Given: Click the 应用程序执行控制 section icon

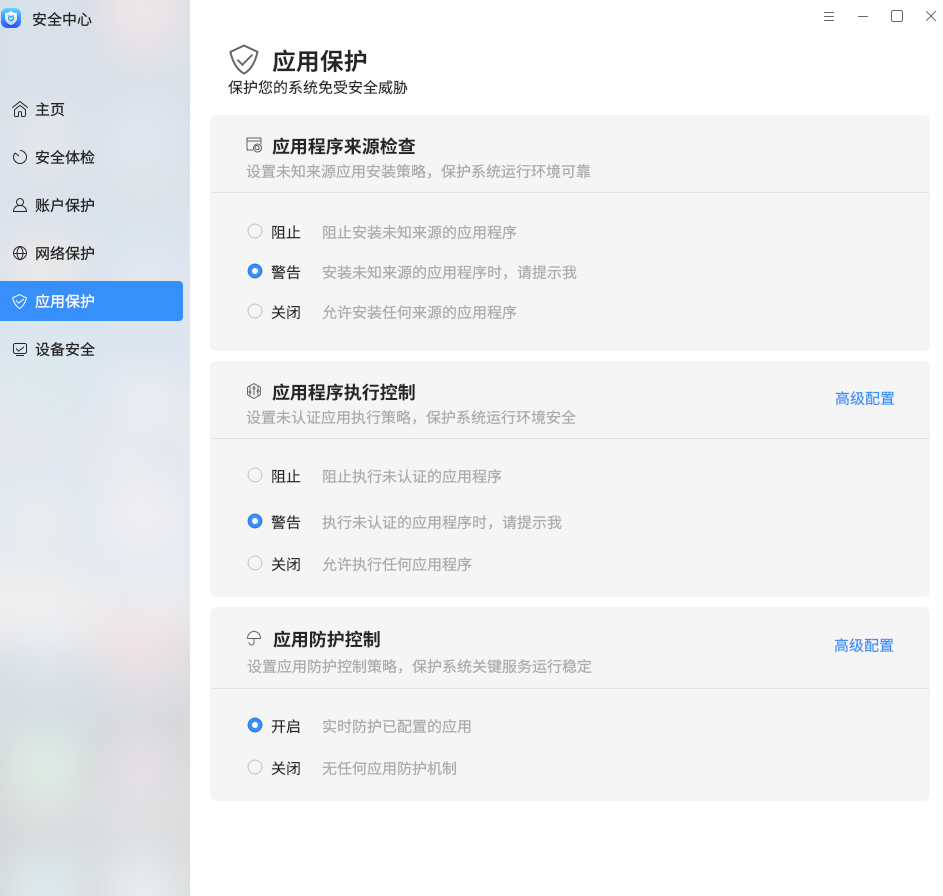Looking at the screenshot, I should coord(254,390).
